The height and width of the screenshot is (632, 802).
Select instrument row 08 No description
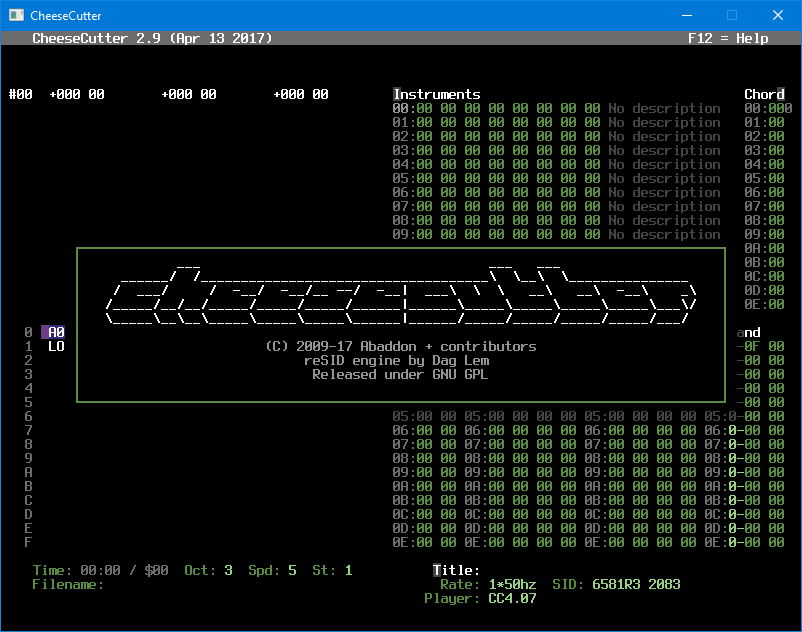tap(556, 220)
